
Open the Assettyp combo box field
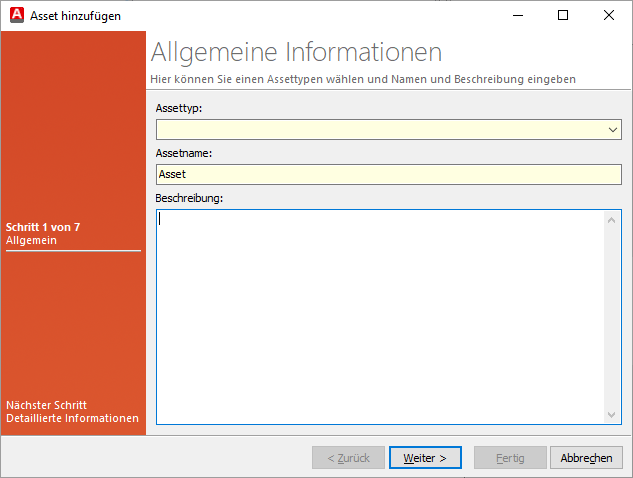point(380,130)
